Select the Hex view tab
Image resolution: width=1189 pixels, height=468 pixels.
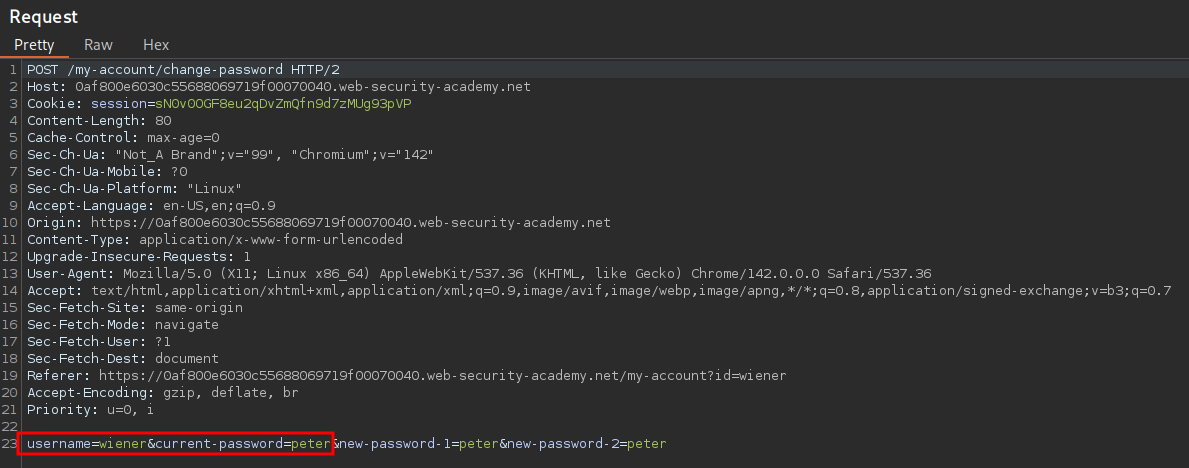click(156, 45)
